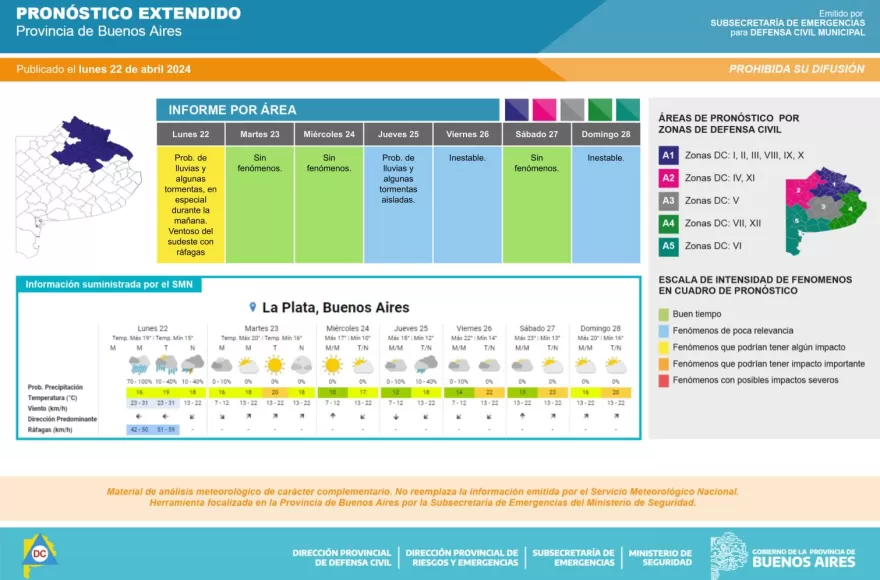Image resolution: width=880 pixels, height=580 pixels.
Task: Click the Sábado 27 M/M cloudy icon
Action: pyautogui.click(x=522, y=366)
